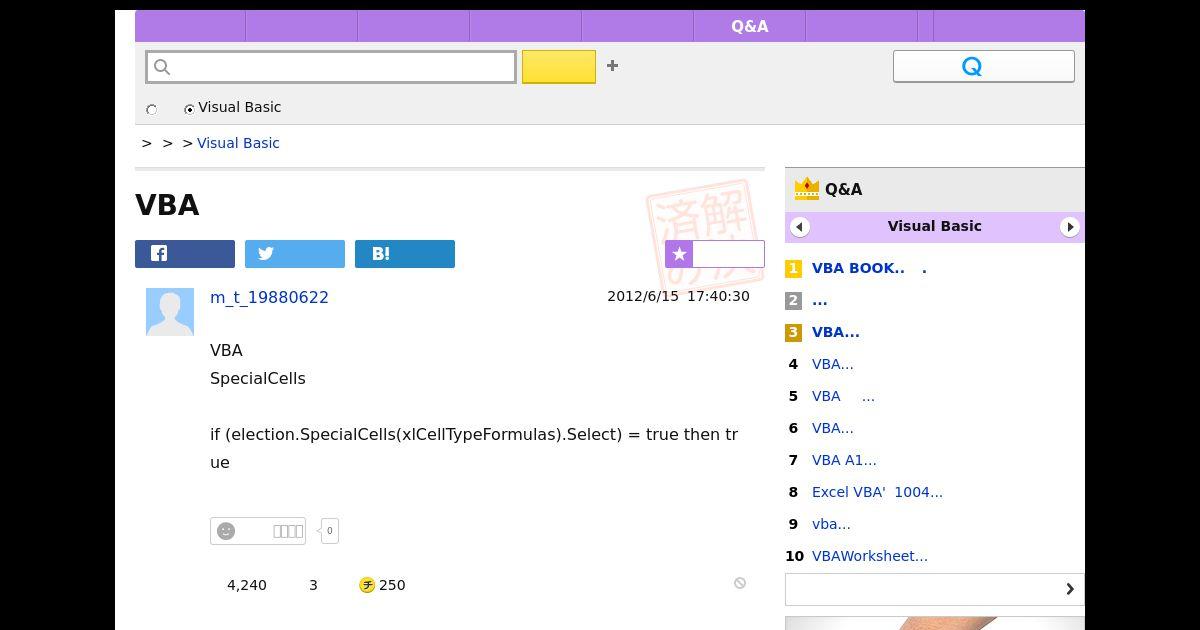Bookmark with the Hatena B! button

(405, 254)
